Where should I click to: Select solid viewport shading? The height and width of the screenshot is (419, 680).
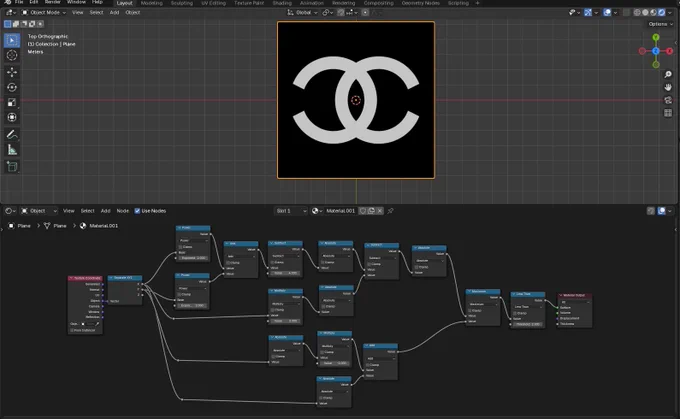tap(645, 13)
